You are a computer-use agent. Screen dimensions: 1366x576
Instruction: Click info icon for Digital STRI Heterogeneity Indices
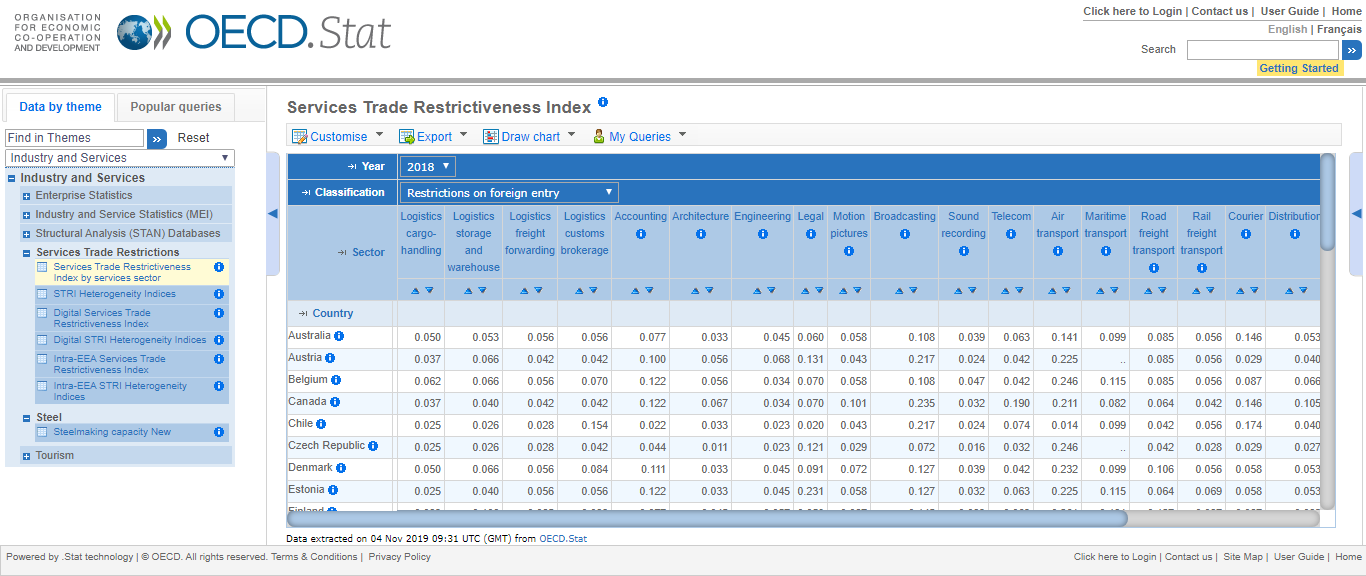tap(218, 340)
